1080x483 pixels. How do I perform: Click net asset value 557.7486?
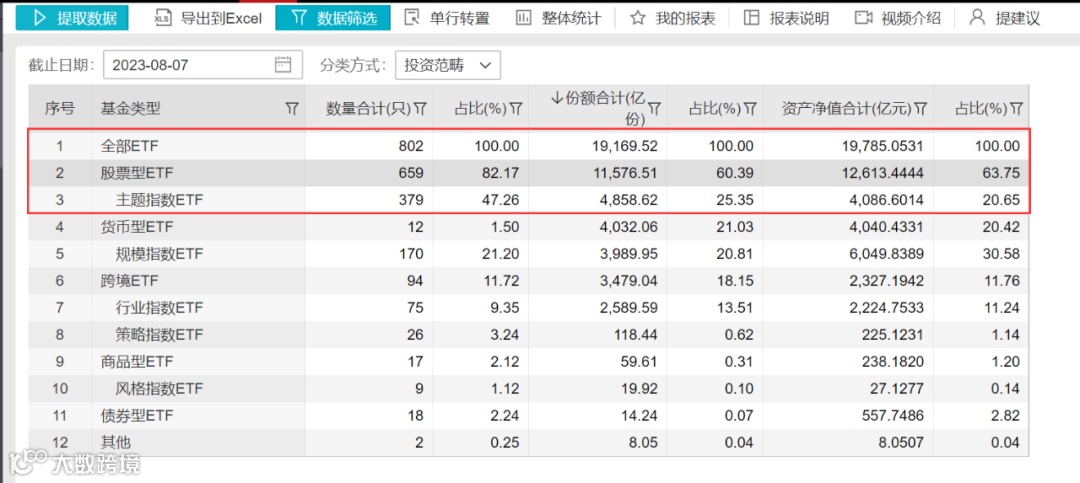tap(892, 415)
